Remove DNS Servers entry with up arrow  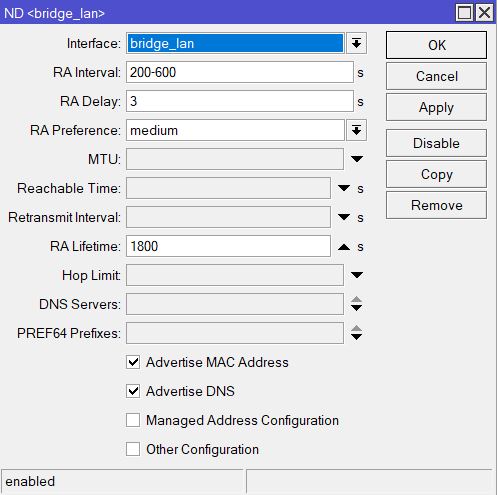click(x=356, y=299)
